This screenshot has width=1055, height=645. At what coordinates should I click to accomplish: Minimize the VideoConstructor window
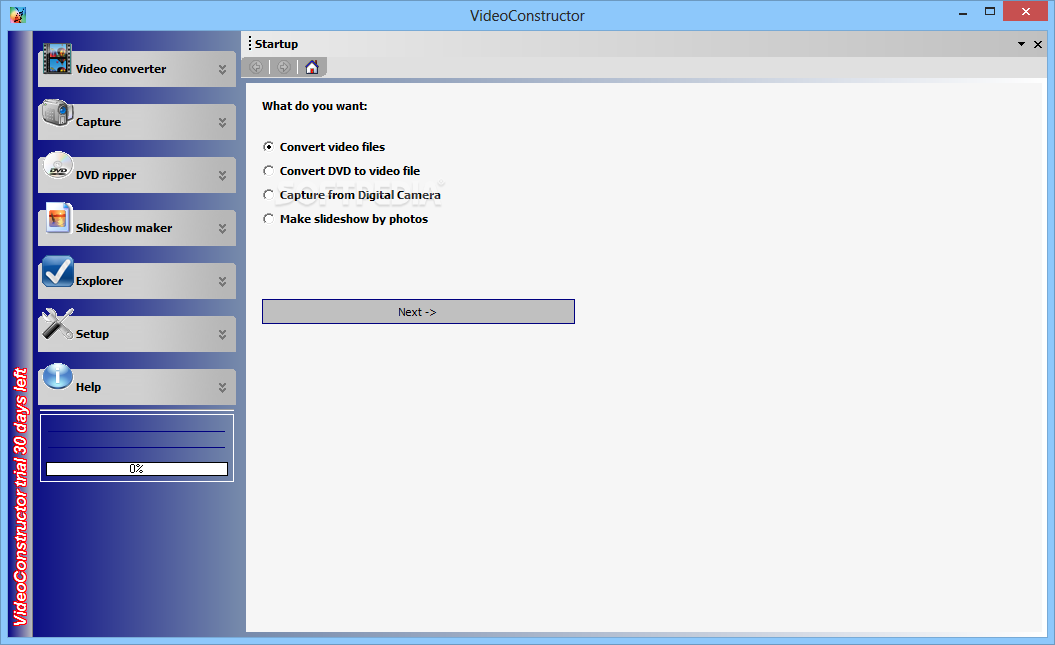coord(963,13)
